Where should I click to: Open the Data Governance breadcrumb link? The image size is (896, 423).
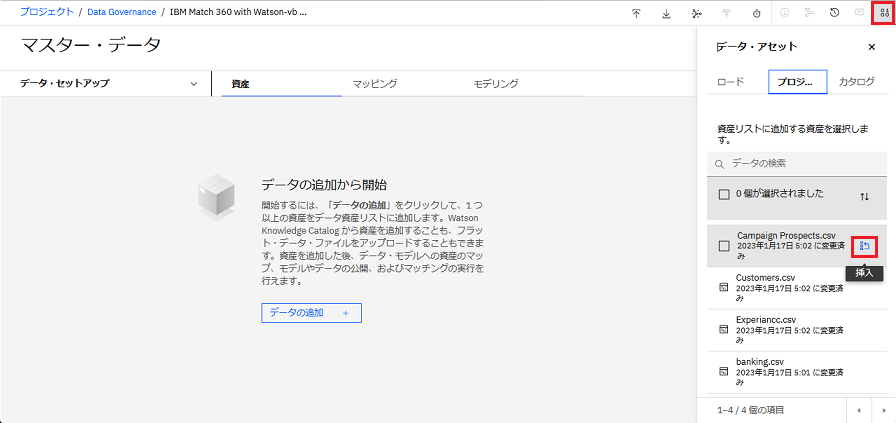pyautogui.click(x=122, y=12)
